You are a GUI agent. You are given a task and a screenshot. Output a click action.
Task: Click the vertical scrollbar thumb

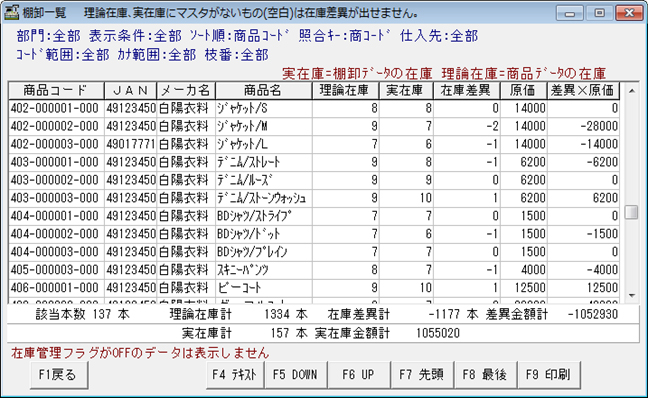click(x=631, y=212)
